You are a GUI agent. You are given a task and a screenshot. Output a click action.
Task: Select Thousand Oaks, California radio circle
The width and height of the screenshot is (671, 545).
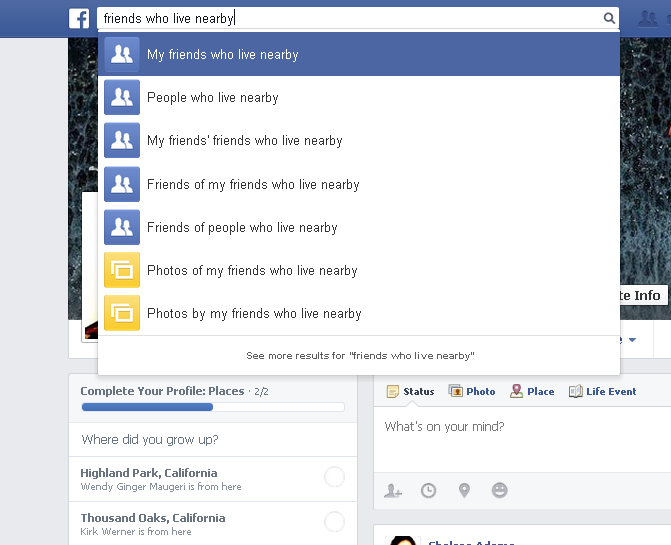pyautogui.click(x=334, y=521)
